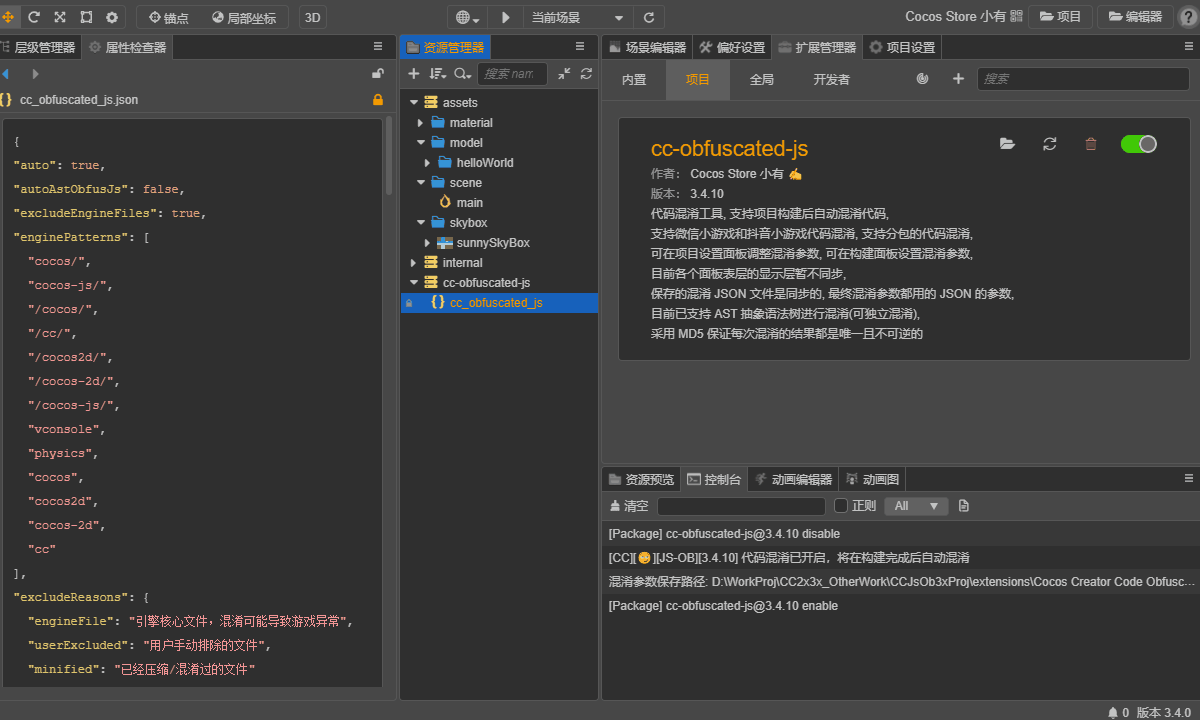Screen dimensions: 1200x720
Task: Click the refresh preview icon in top toolbar
Action: 649,17
